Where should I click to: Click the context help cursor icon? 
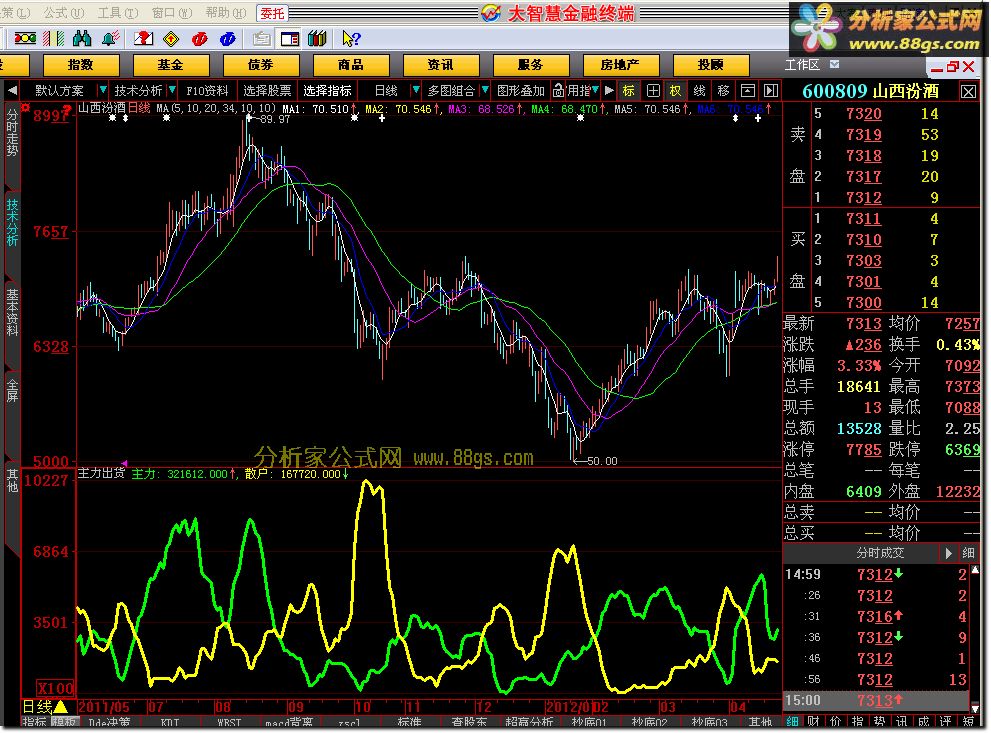pos(351,39)
